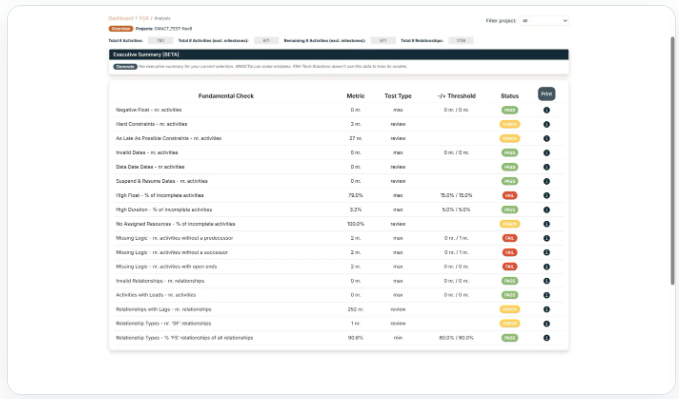679x399 pixels.
Task: Go to FCA breadcrumb link
Action: pyautogui.click(x=144, y=18)
